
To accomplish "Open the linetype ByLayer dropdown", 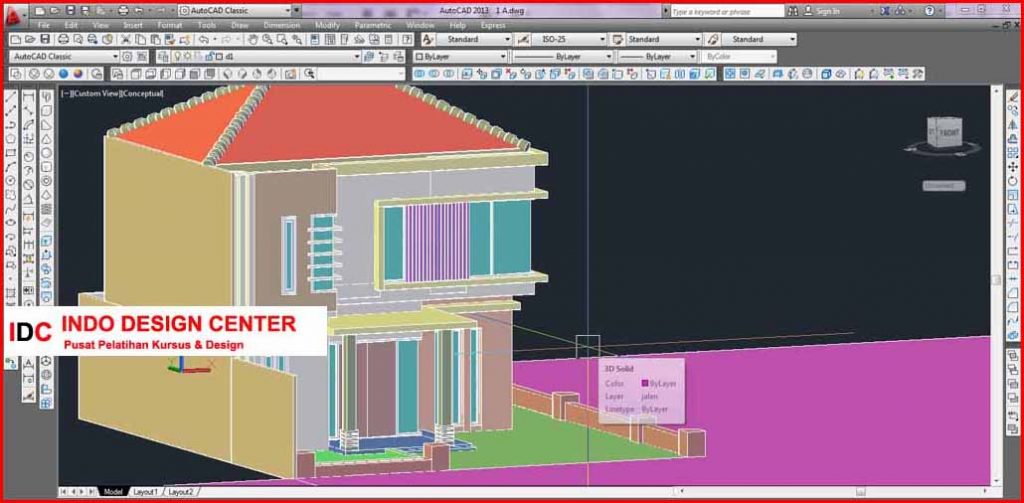I will tap(563, 57).
